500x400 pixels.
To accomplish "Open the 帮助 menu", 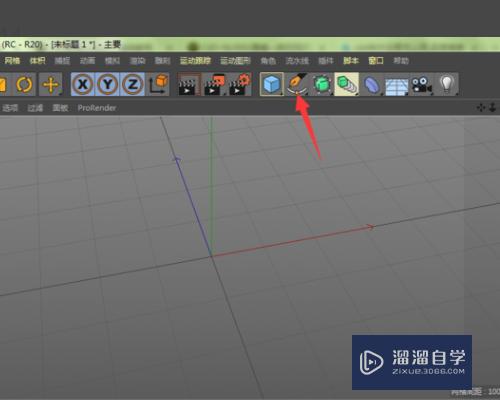I will point(401,61).
